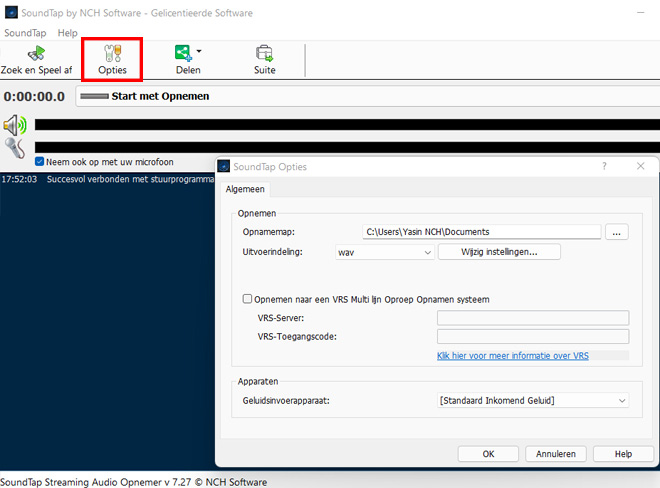Select the 17:52:03 log entry
The image size is (660, 488).
(107, 179)
